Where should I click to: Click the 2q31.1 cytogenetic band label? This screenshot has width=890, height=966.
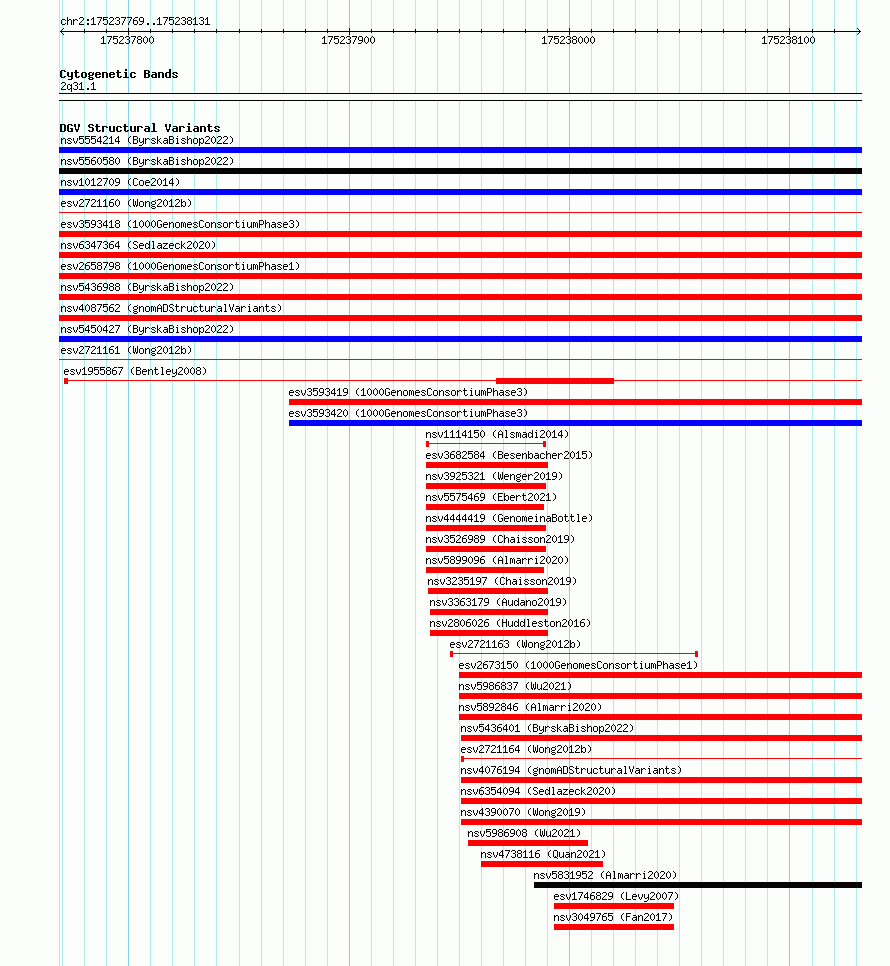coord(78,87)
